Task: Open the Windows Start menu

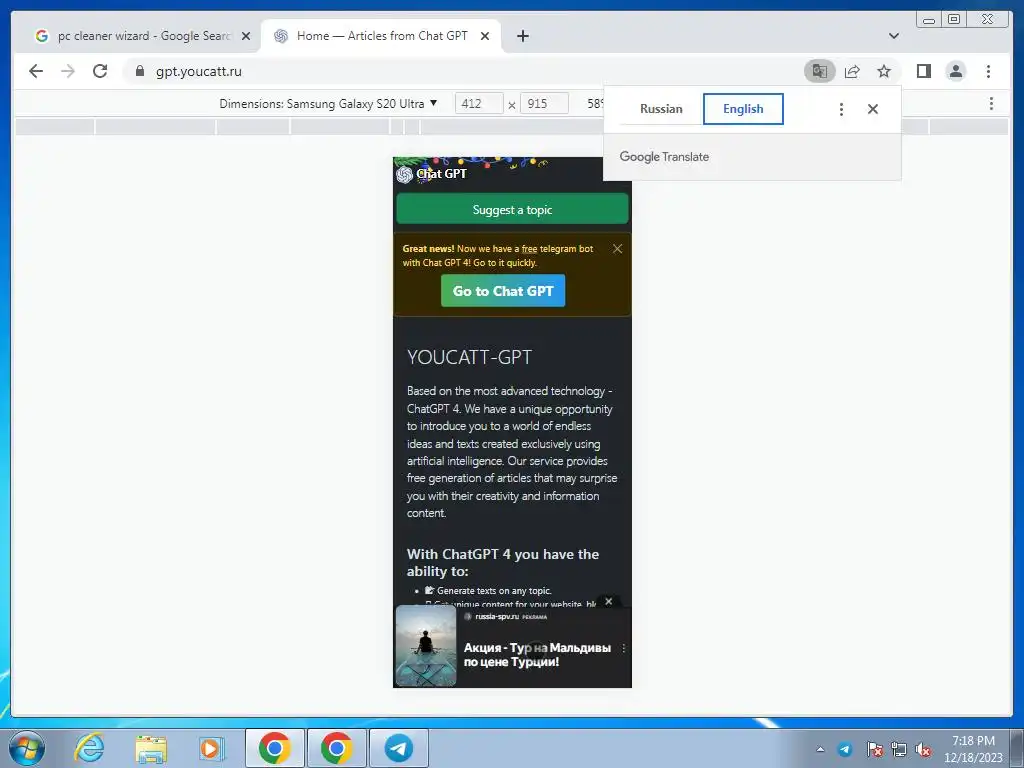Action: coord(27,748)
